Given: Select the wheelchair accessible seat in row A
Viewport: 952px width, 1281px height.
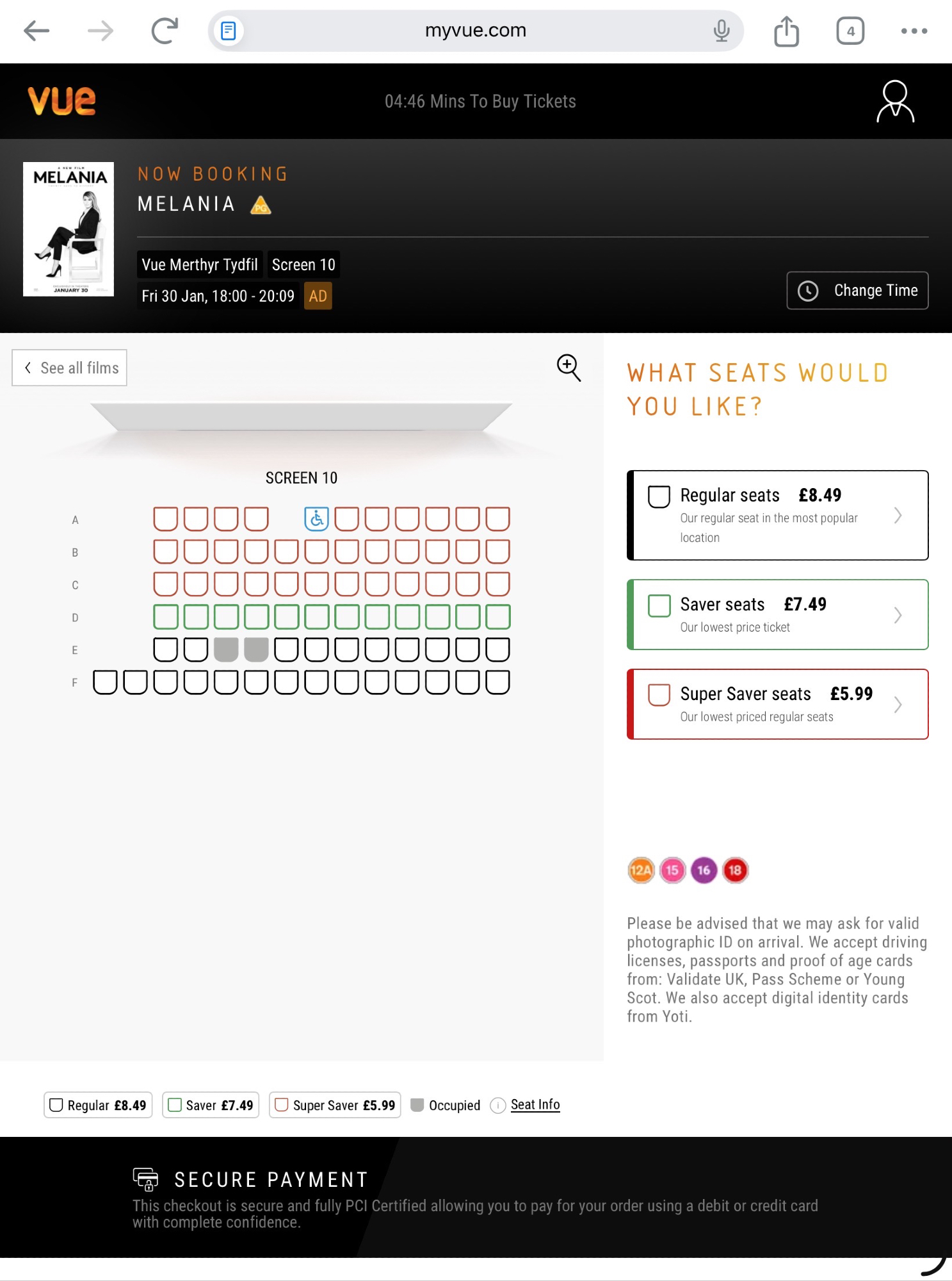Looking at the screenshot, I should click(316, 519).
